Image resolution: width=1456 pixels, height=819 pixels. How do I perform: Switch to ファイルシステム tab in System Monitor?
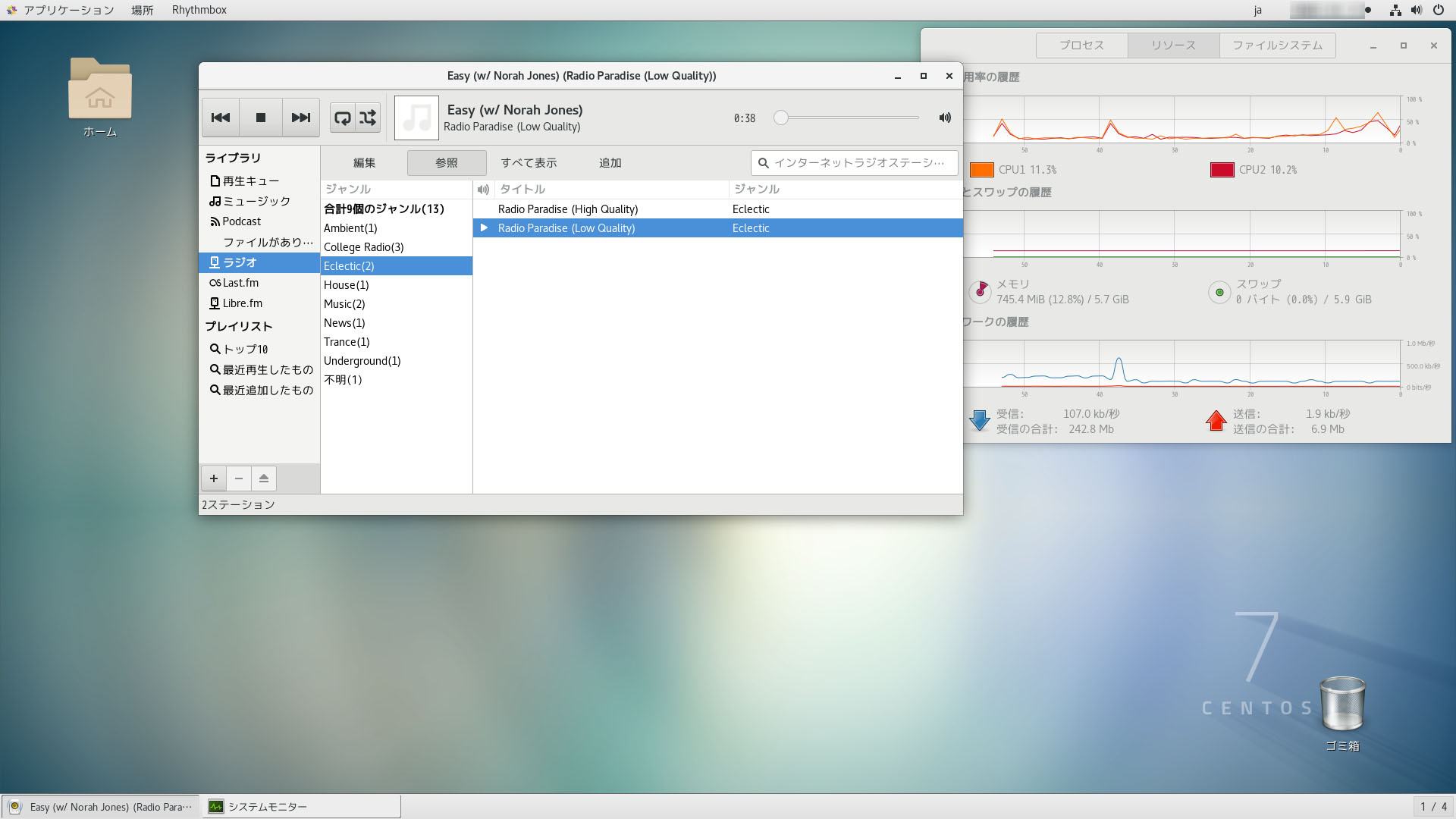1278,45
